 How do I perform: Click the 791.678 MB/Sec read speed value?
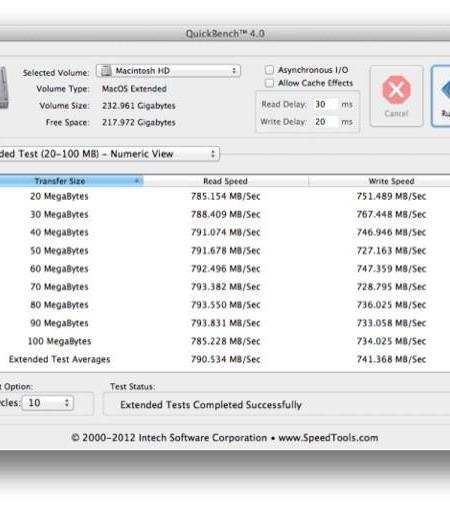[225, 251]
